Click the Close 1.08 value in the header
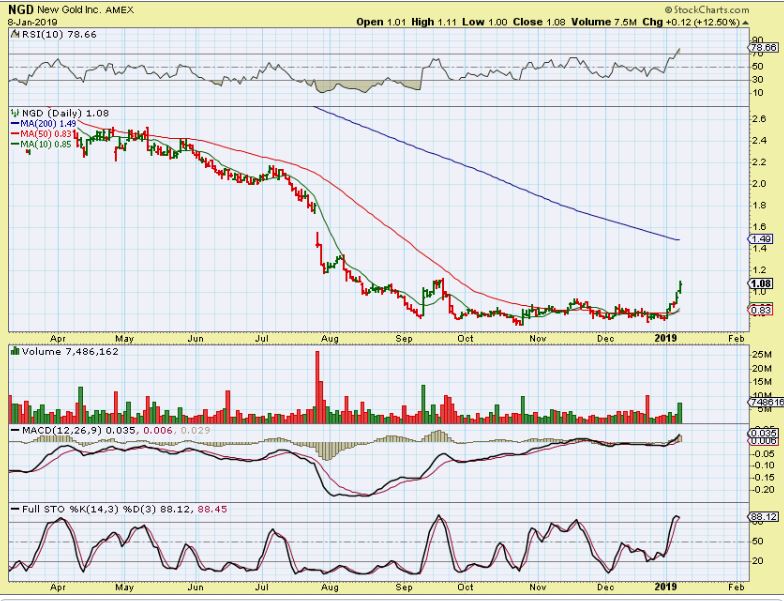This screenshot has width=784, height=601. 539,22
